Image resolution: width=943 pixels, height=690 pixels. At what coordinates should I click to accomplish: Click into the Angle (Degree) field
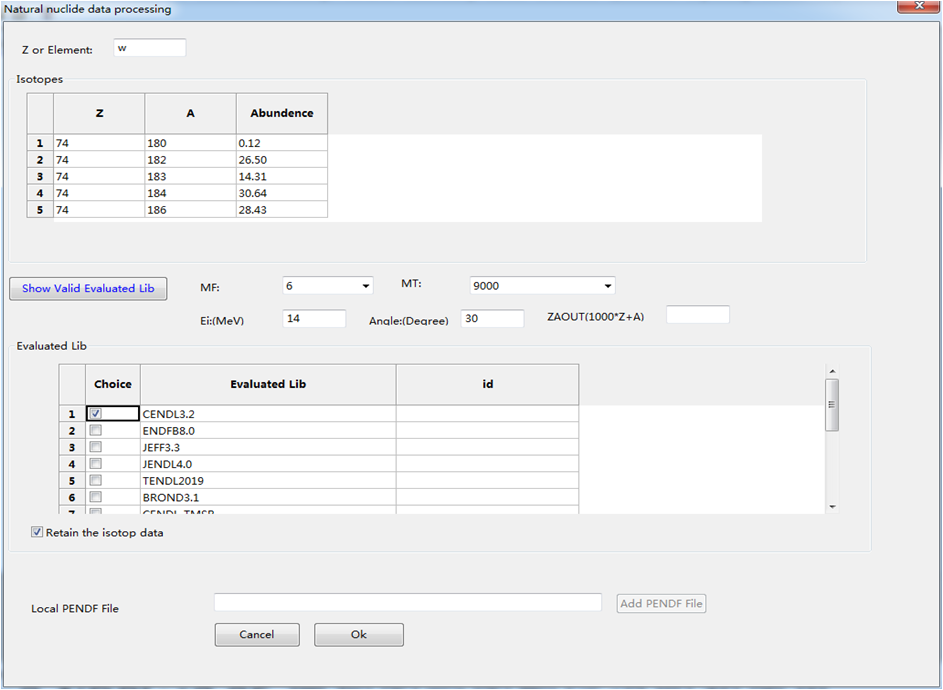coord(492,319)
